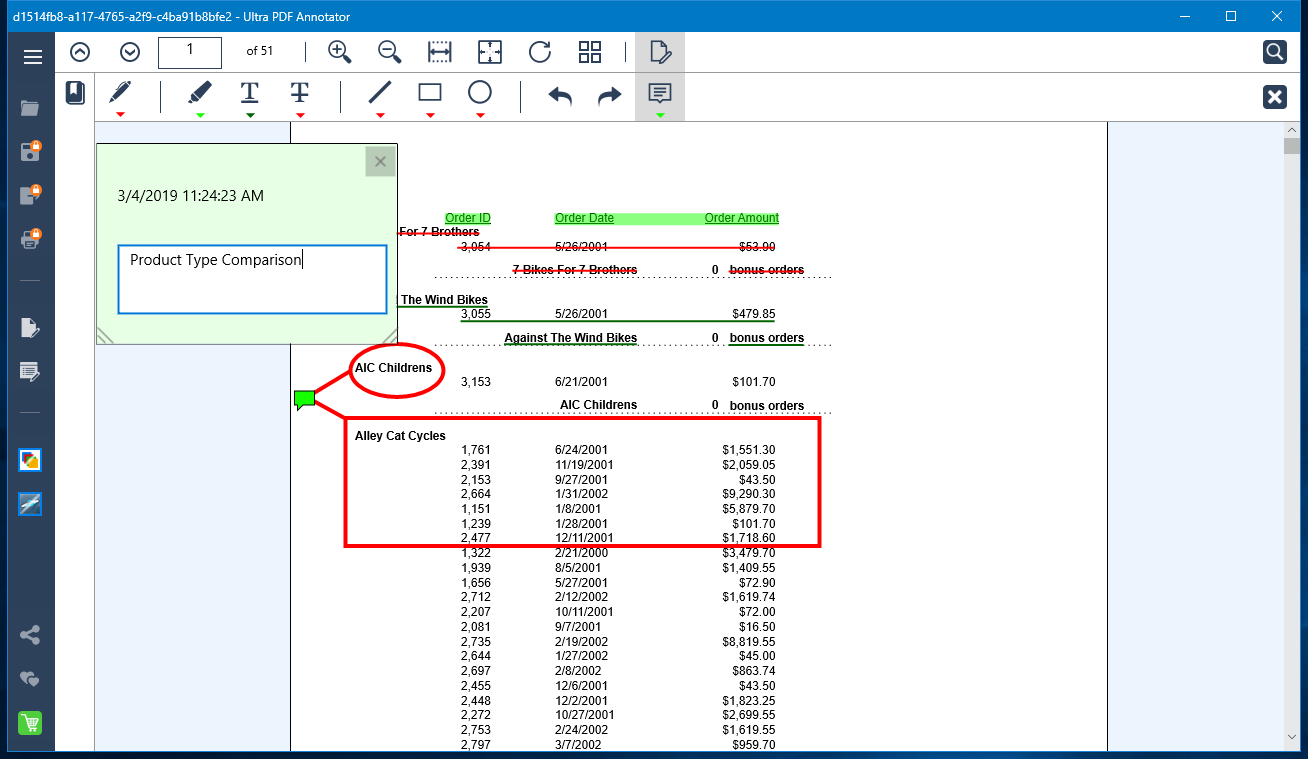Toggle the annotation edit mode
Image resolution: width=1308 pixels, height=759 pixels.
pos(660,52)
